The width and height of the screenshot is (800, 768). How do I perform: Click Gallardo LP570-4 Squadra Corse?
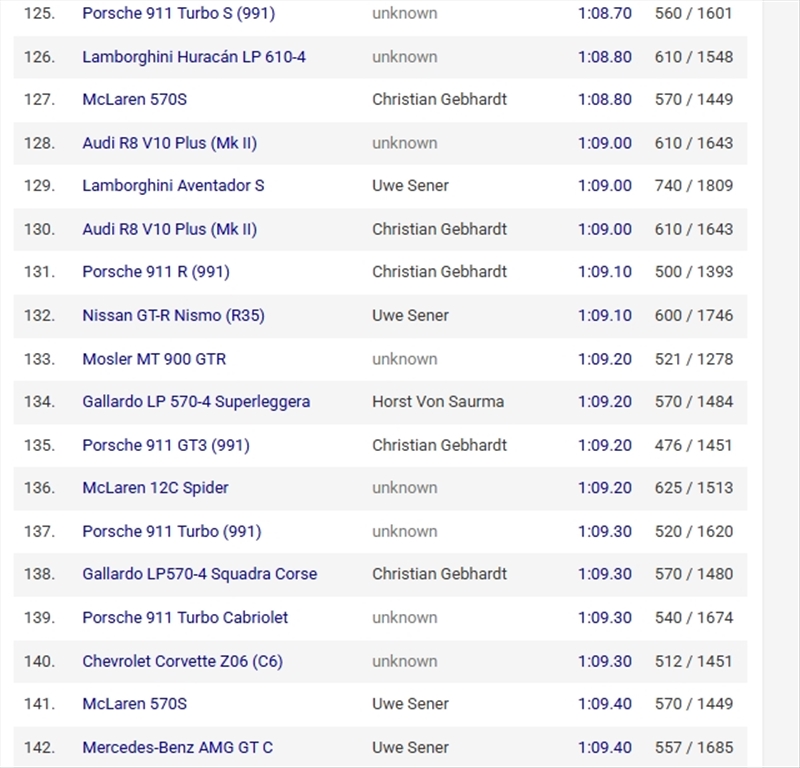(x=199, y=574)
